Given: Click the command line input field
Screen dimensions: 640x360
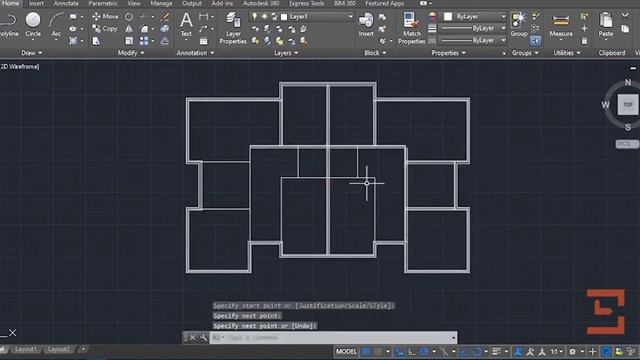Looking at the screenshot, I should tap(333, 338).
